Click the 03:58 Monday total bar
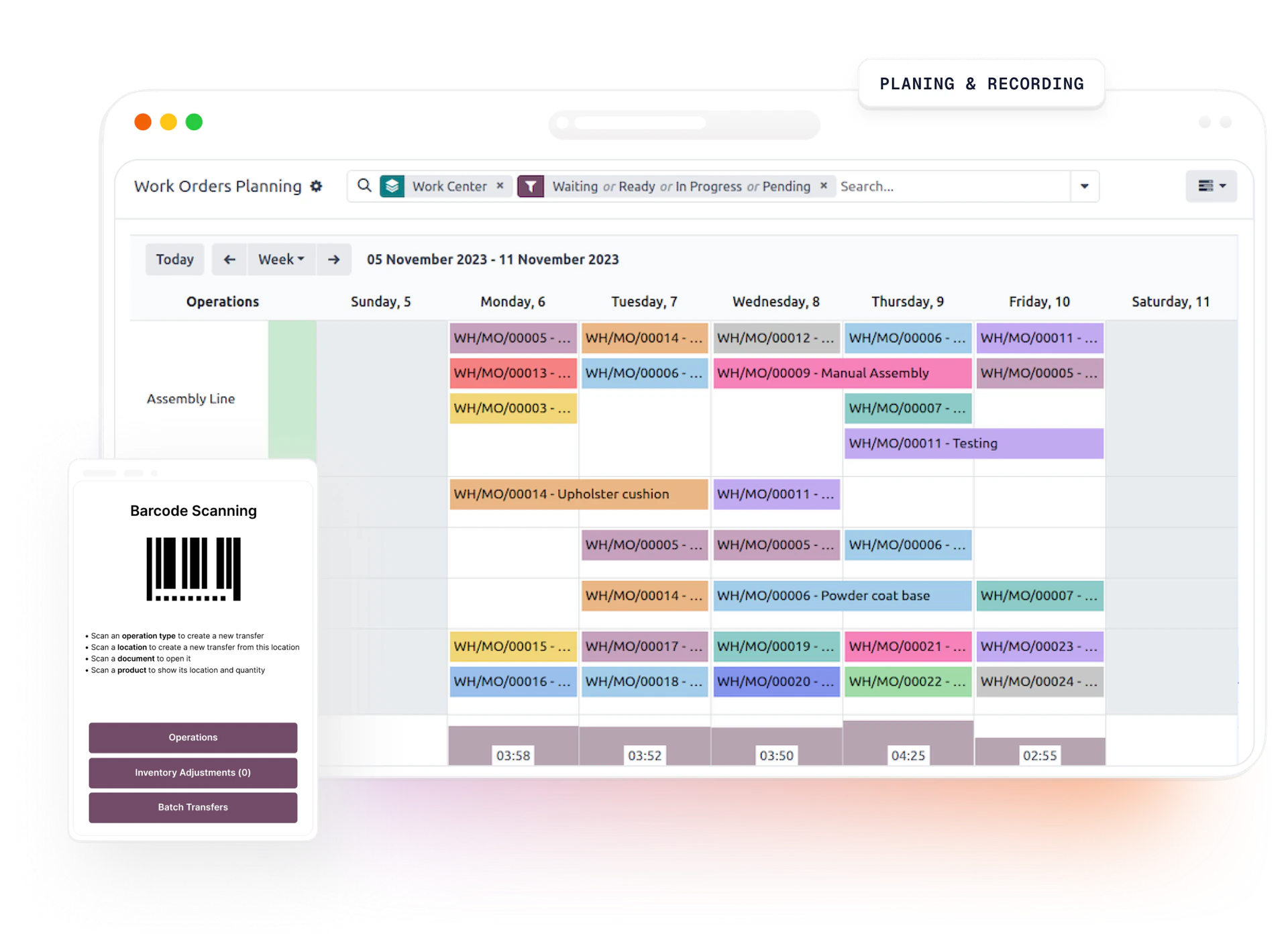The width and height of the screenshot is (1288, 938). (x=513, y=745)
